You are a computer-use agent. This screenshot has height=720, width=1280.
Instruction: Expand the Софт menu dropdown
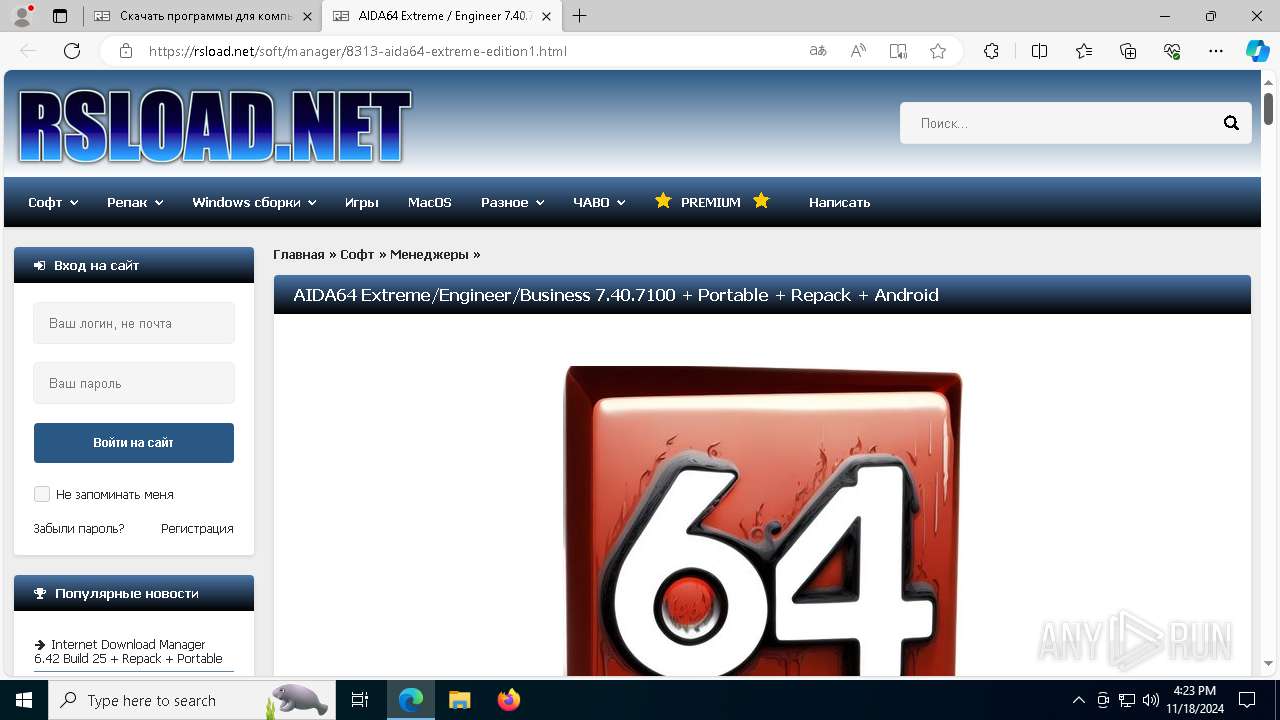53,202
